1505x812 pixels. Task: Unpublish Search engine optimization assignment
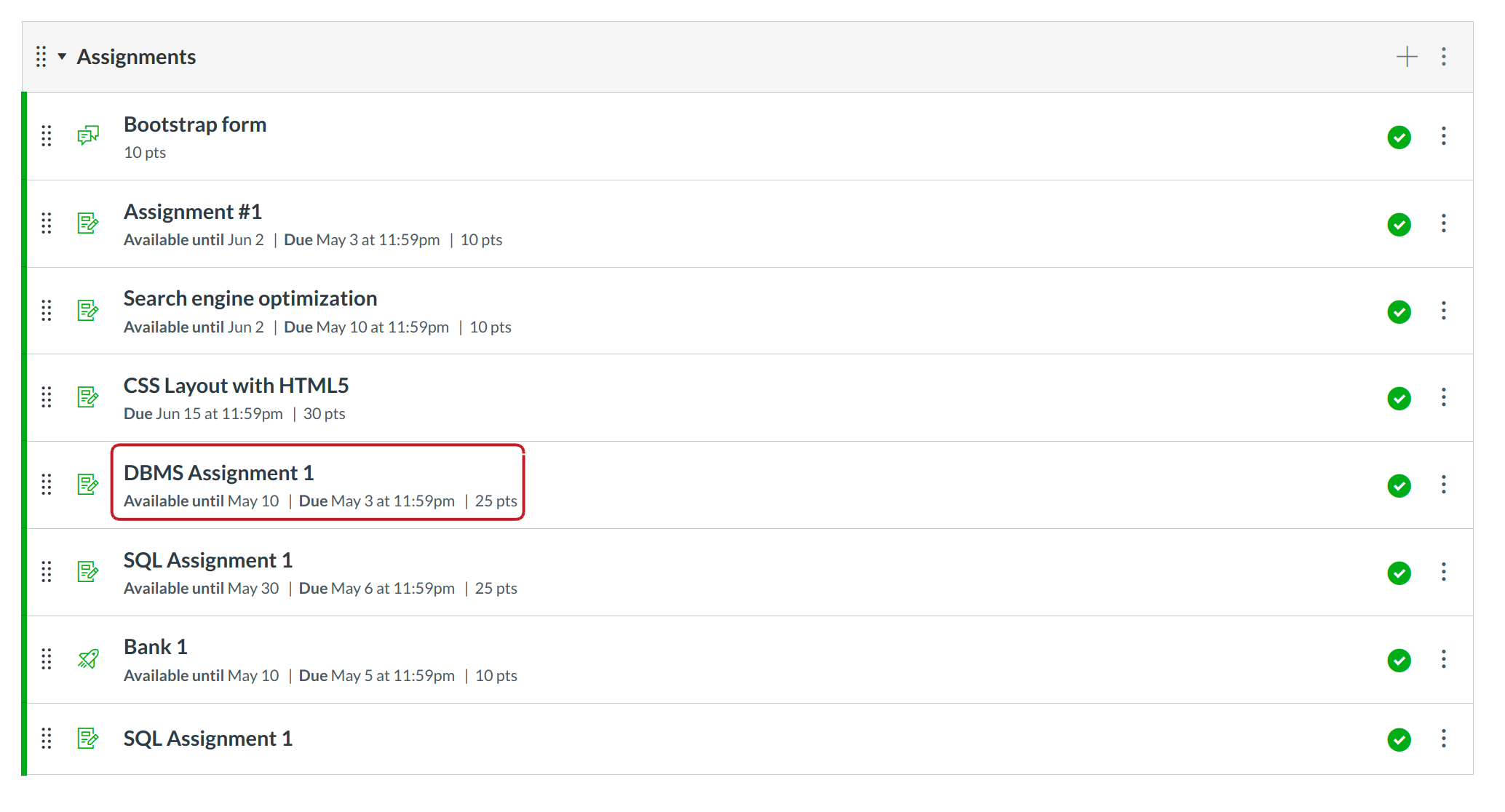(1399, 311)
